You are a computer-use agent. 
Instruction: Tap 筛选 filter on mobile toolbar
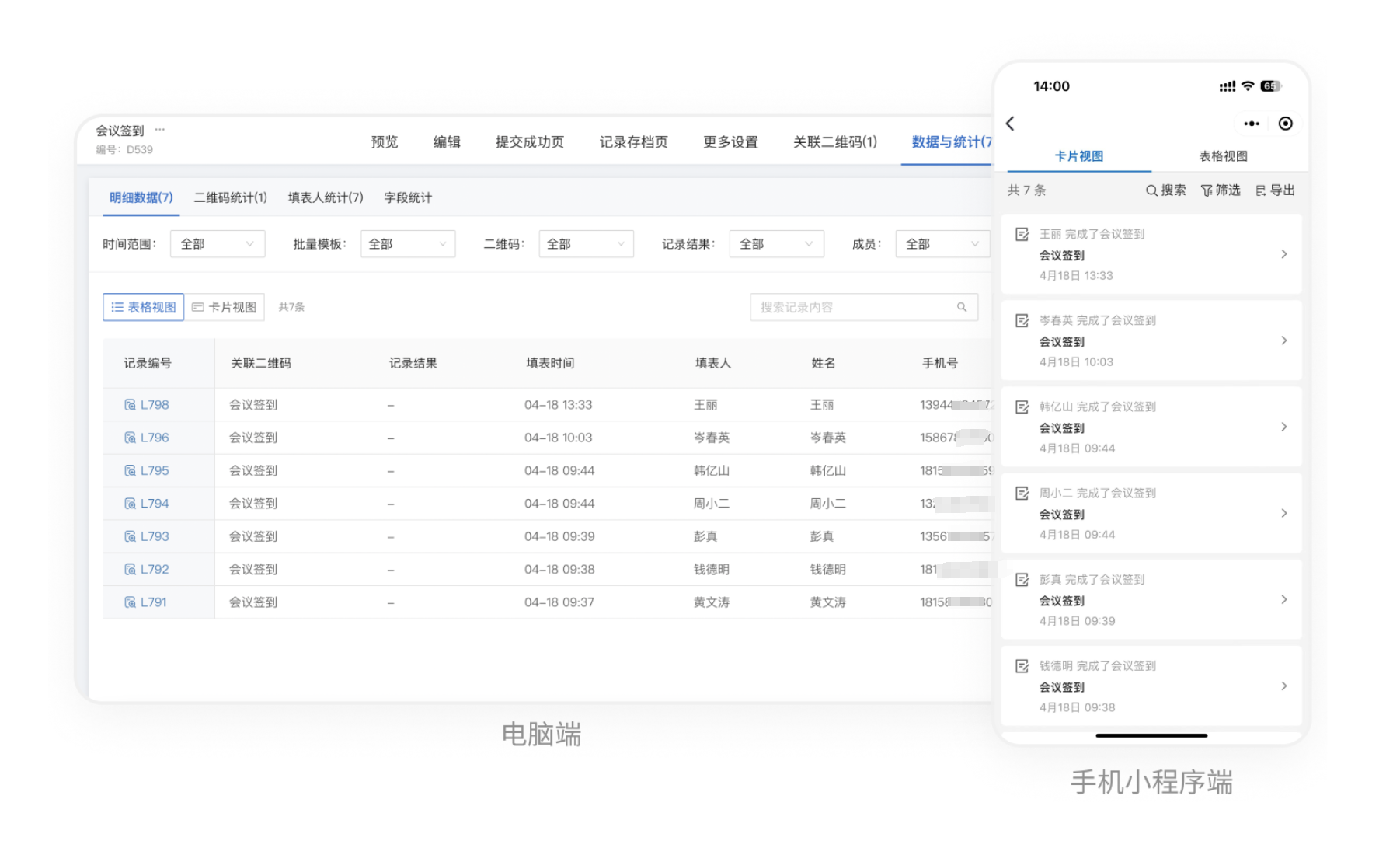pyautogui.click(x=1221, y=190)
